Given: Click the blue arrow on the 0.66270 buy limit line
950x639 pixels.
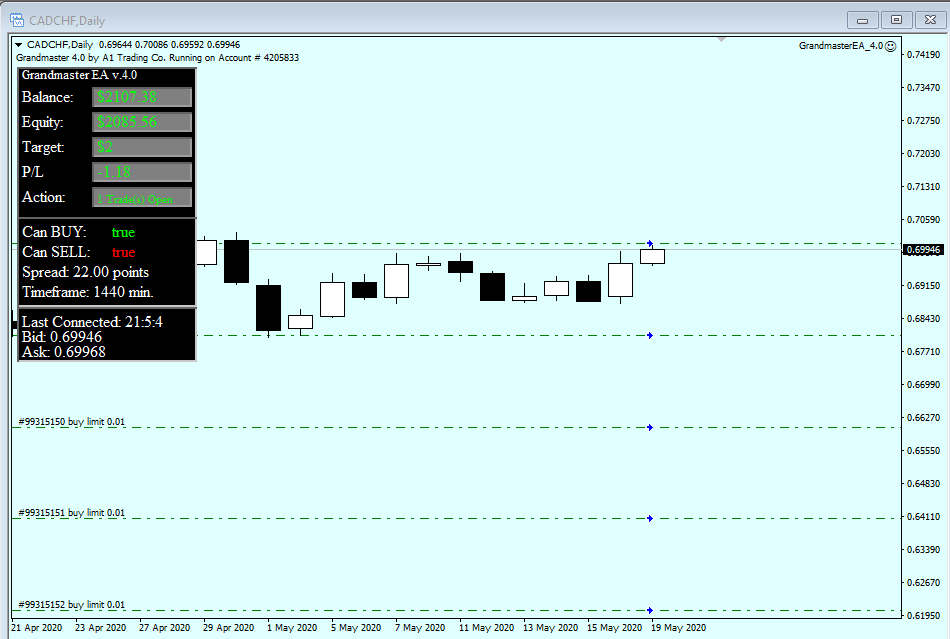Looking at the screenshot, I should click(650, 425).
